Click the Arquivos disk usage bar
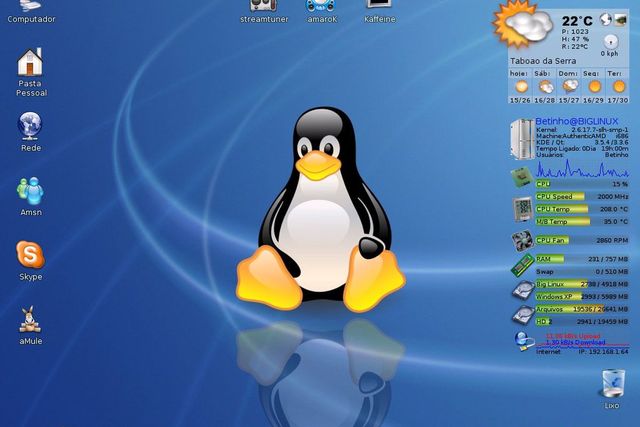Viewport: 640px width, 427px height. click(582, 309)
